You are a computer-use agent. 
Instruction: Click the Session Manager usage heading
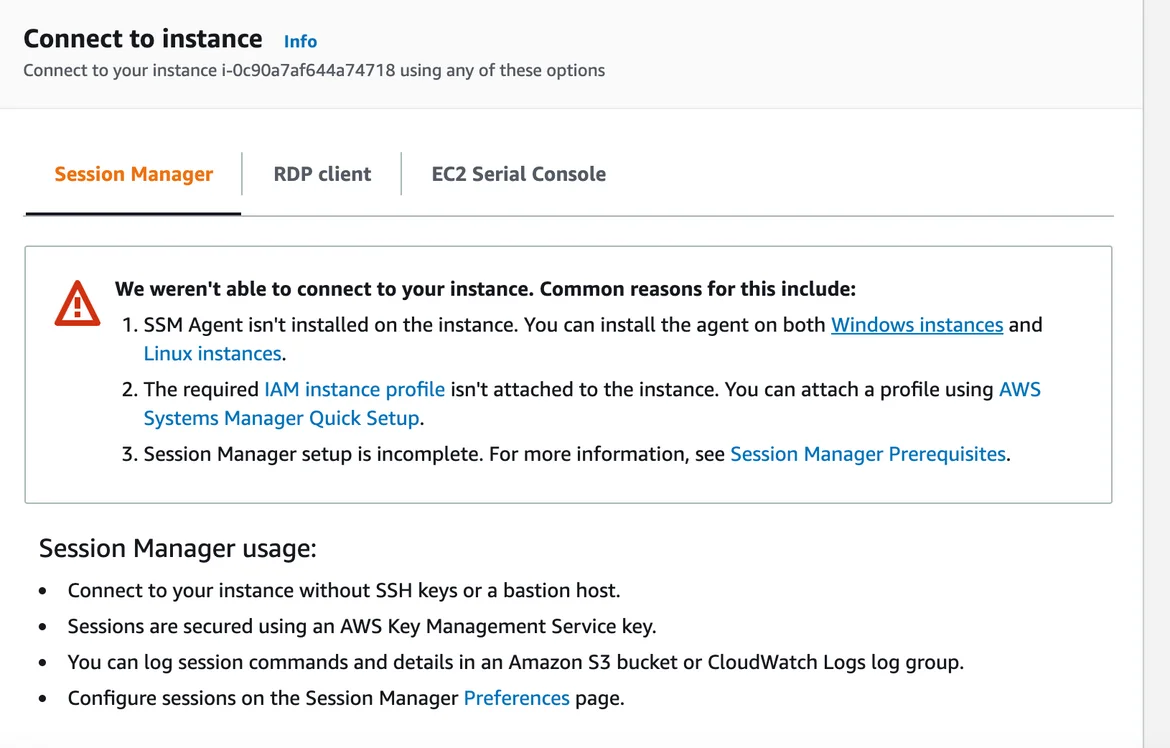pyautogui.click(x=177, y=548)
